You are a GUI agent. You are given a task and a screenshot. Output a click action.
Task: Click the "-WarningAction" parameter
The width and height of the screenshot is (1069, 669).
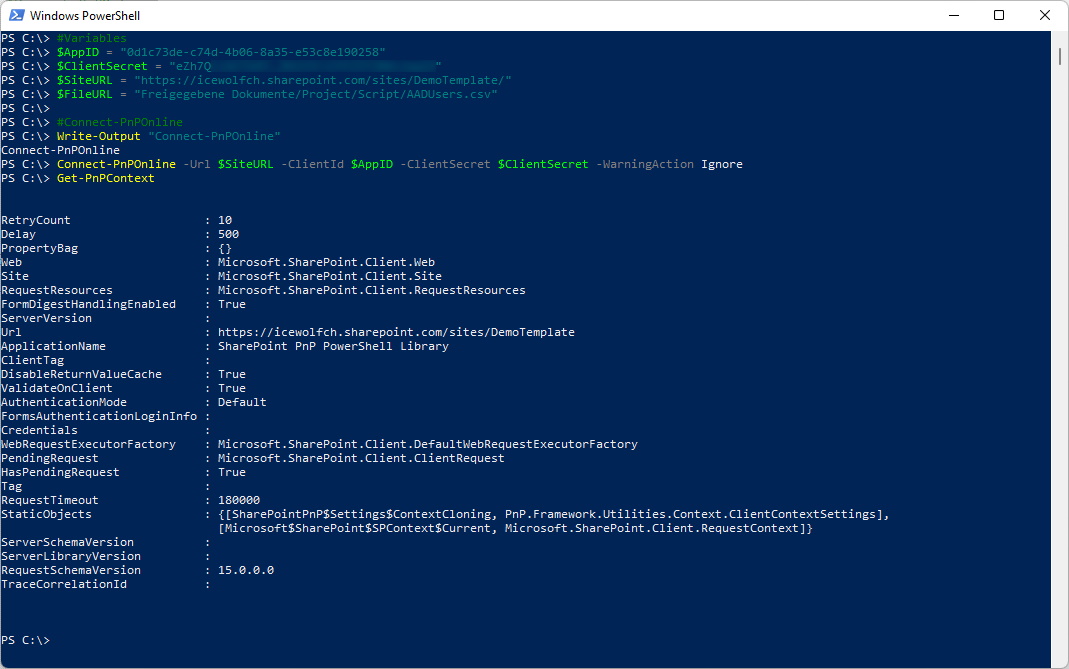(645, 164)
